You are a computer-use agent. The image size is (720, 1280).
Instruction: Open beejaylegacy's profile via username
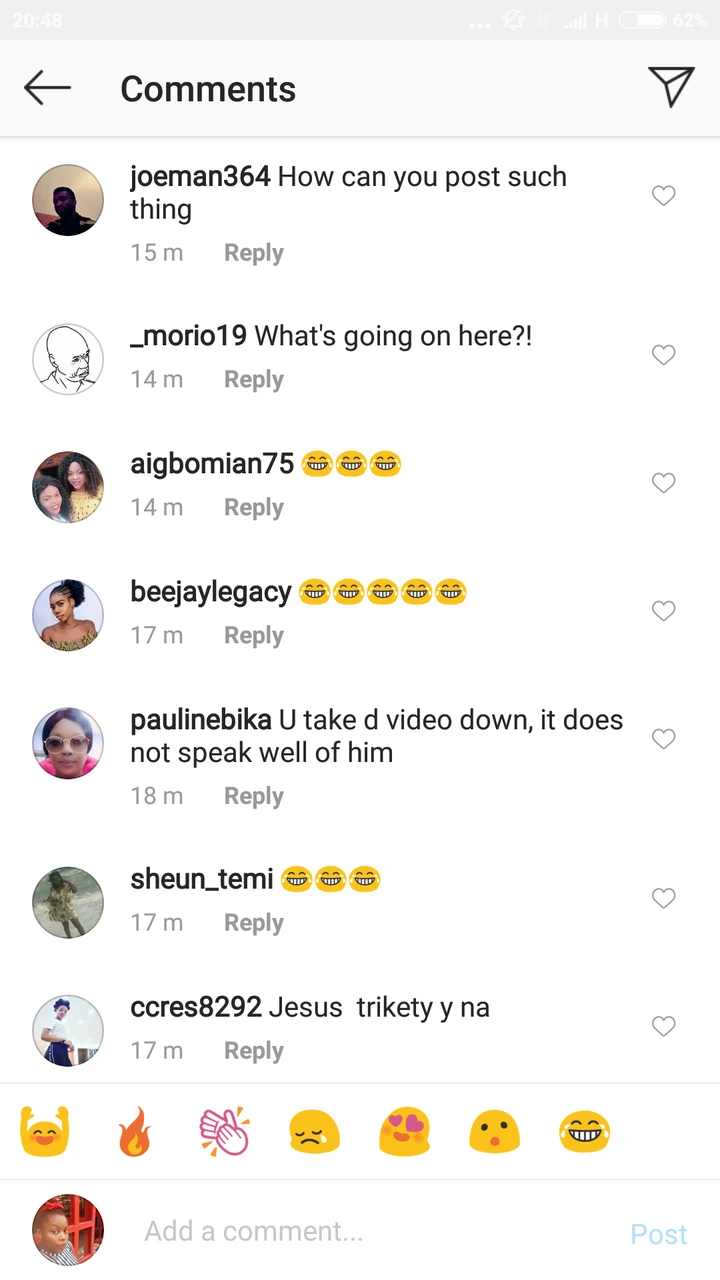coord(210,592)
